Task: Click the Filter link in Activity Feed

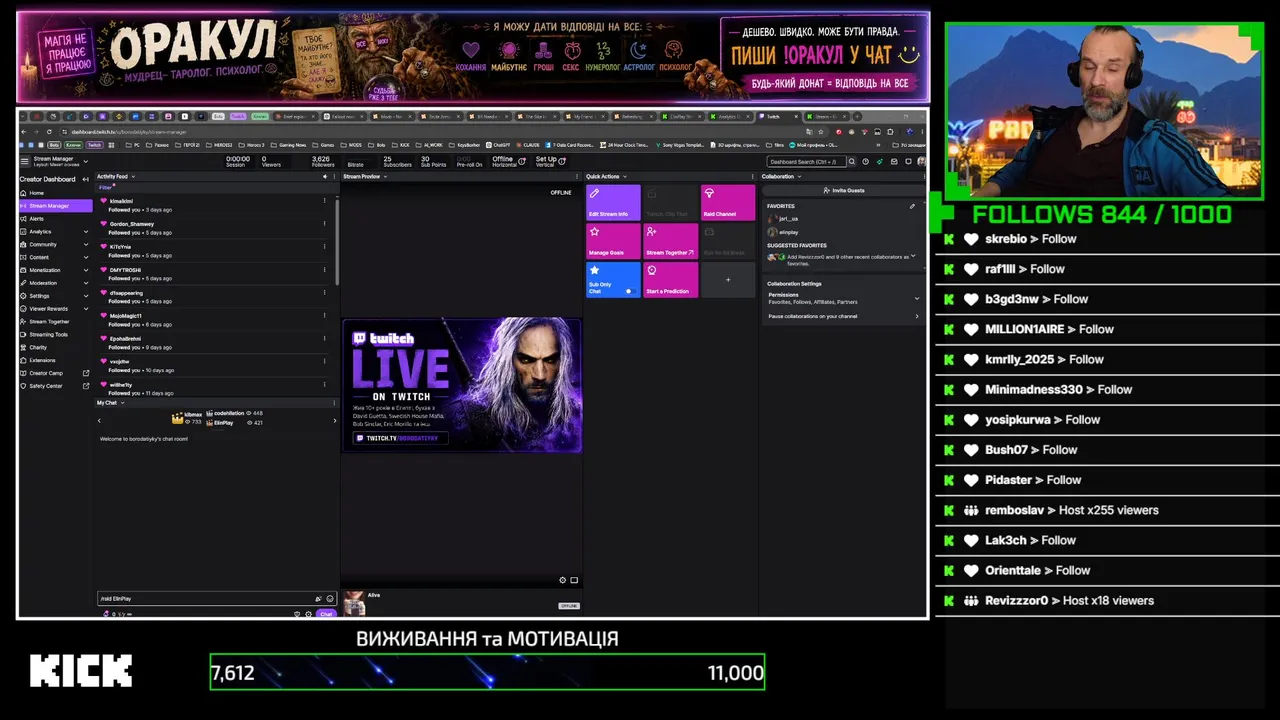Action: (x=105, y=187)
